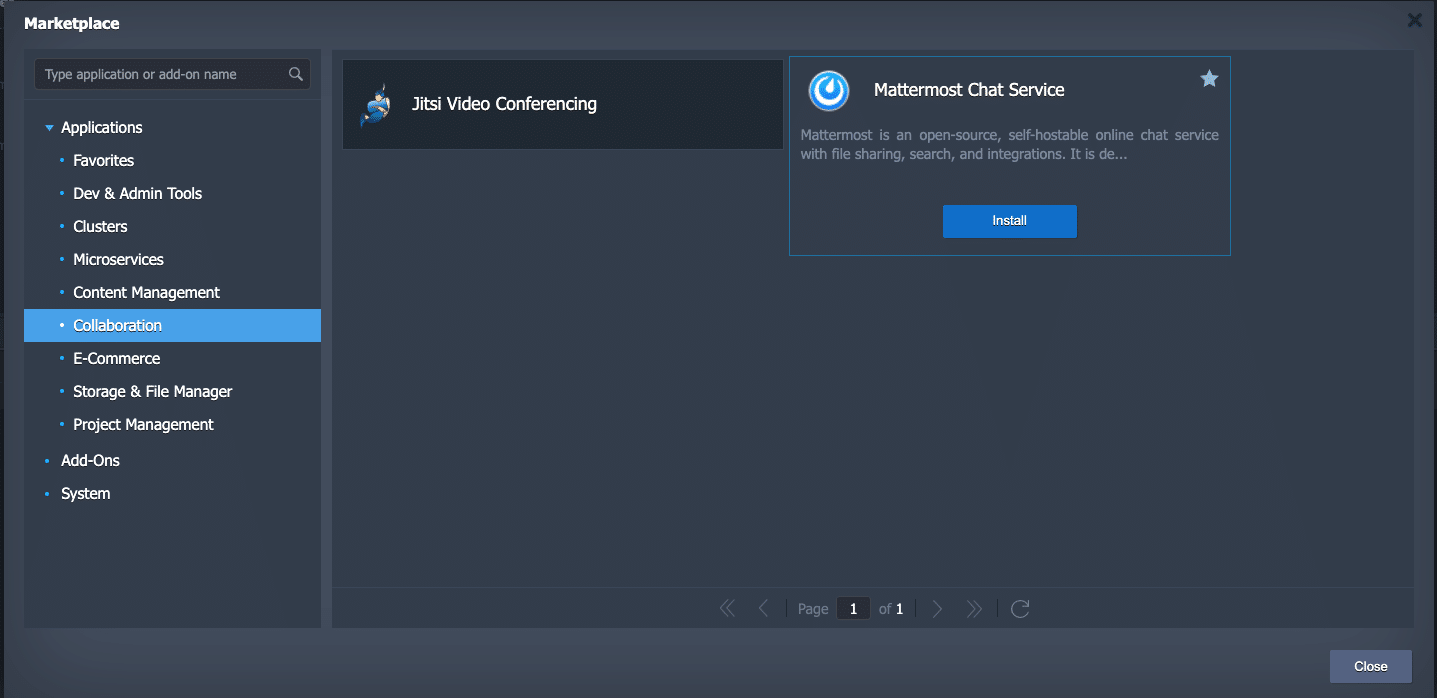Image resolution: width=1437 pixels, height=698 pixels.
Task: Go to last page arrow icon
Action: point(974,608)
